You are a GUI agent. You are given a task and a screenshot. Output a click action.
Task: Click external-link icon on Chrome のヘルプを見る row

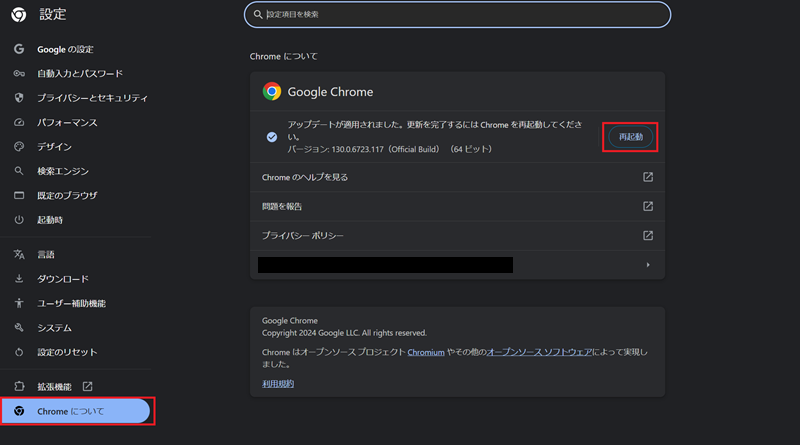pyautogui.click(x=648, y=177)
